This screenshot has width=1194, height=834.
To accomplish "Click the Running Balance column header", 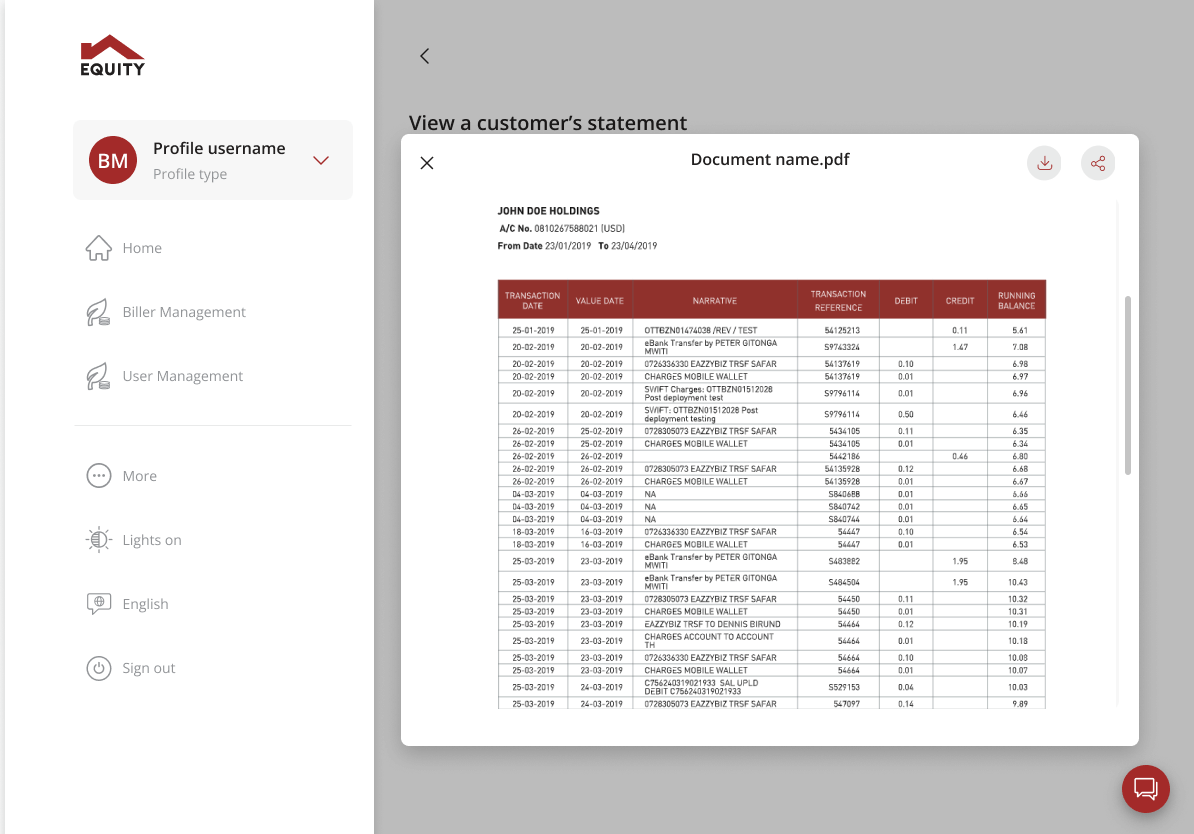I will coord(1016,300).
